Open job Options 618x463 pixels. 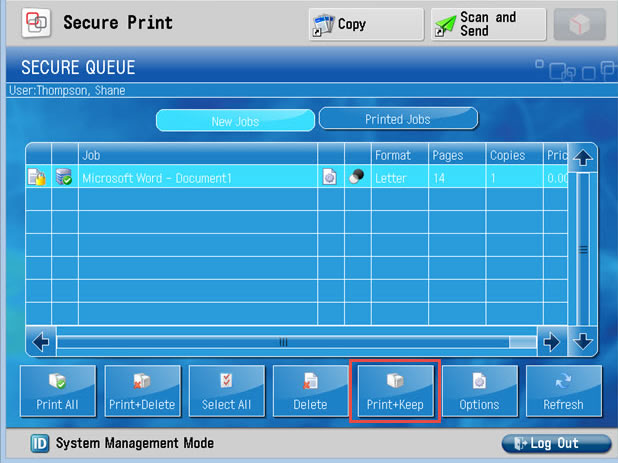[479, 391]
